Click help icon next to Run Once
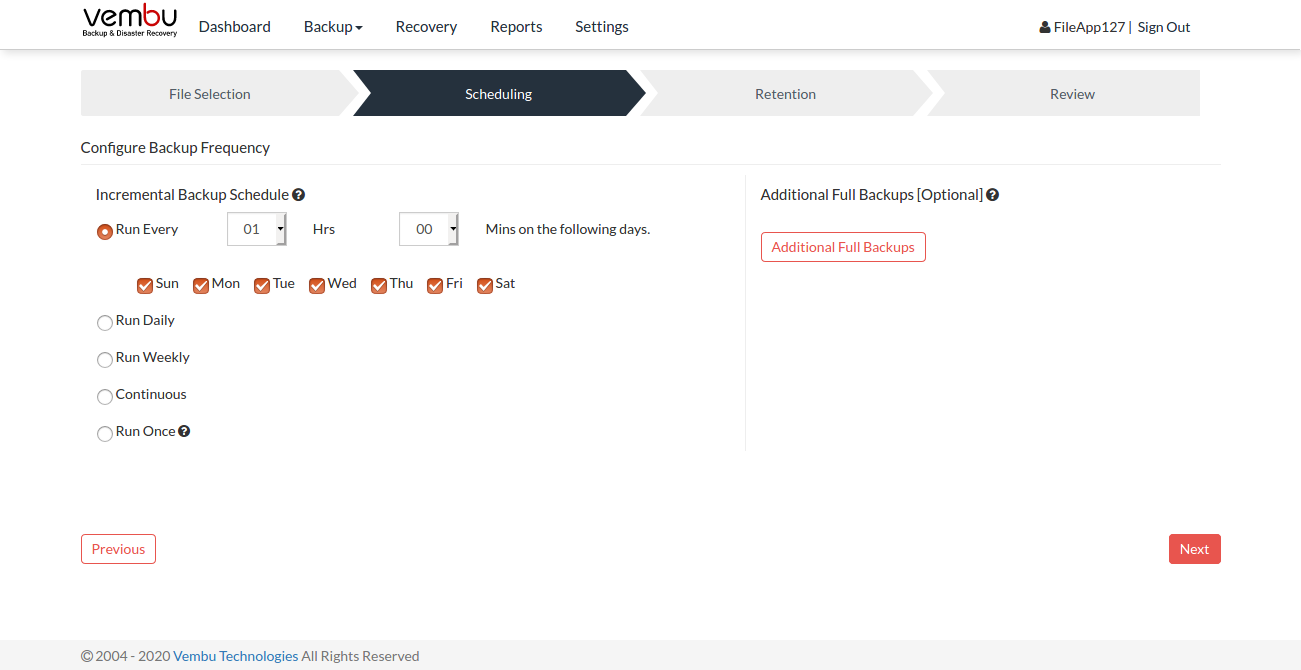This screenshot has height=670, width=1301. [184, 431]
